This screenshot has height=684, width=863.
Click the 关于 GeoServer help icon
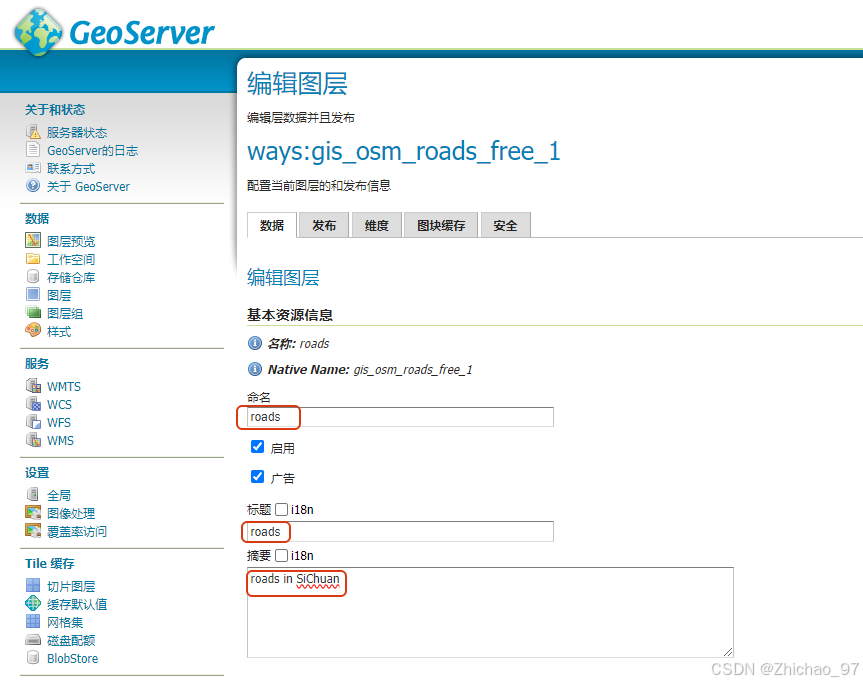tap(33, 185)
